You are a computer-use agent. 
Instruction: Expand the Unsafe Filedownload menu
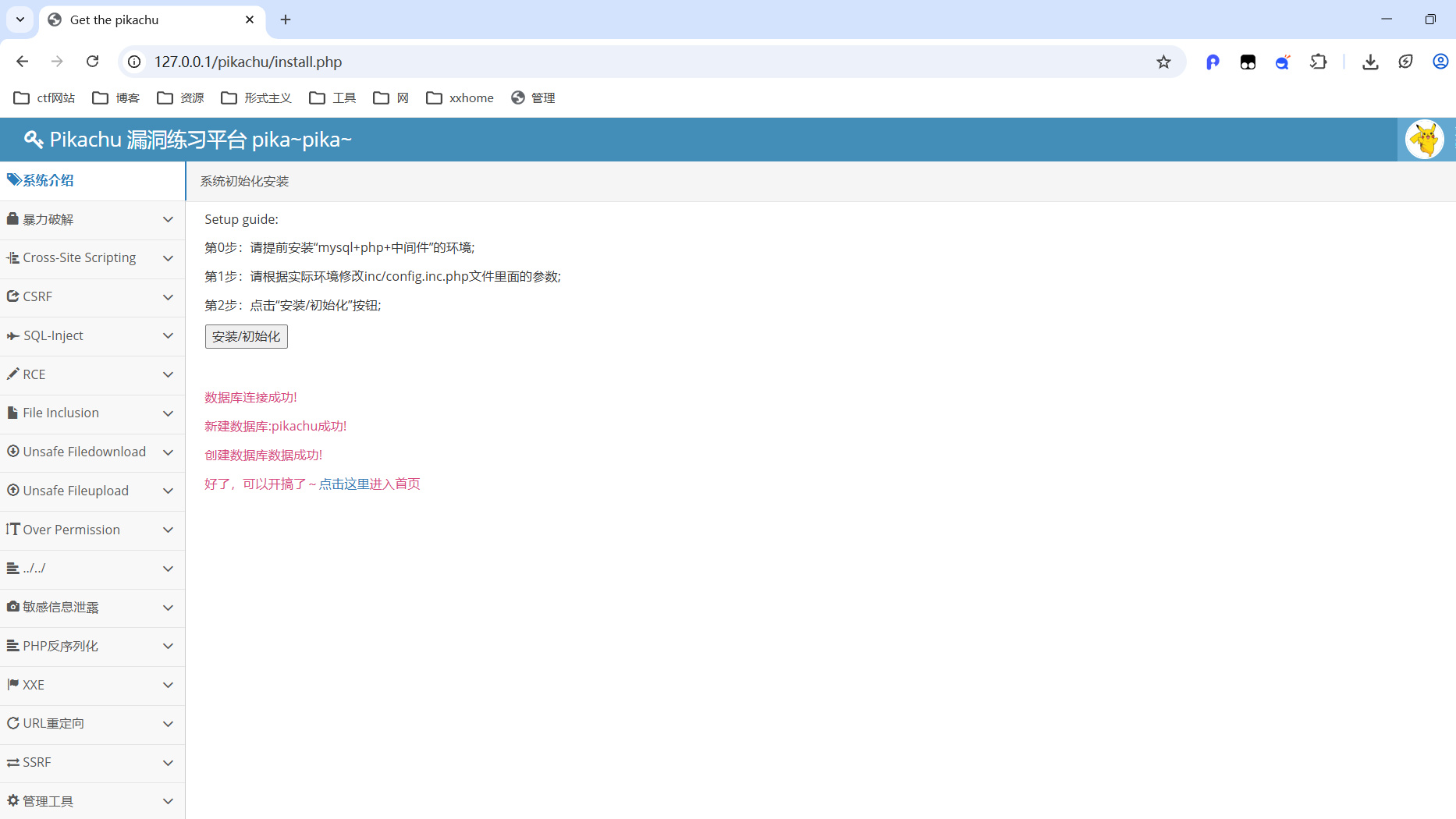point(92,452)
